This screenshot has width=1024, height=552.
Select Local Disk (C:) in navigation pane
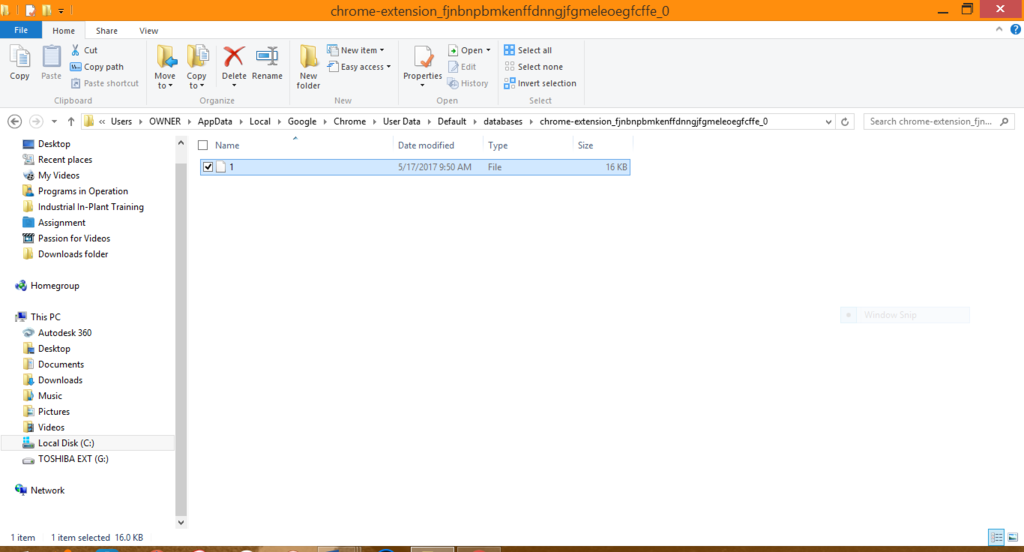66,443
